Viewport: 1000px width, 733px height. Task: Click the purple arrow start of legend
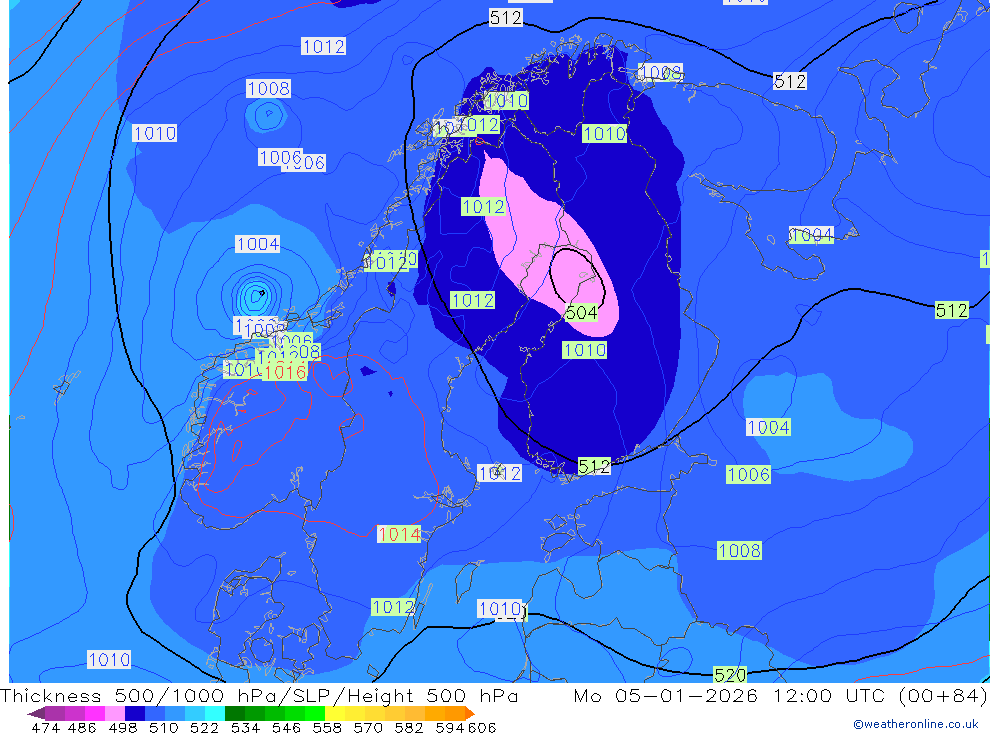[36, 713]
